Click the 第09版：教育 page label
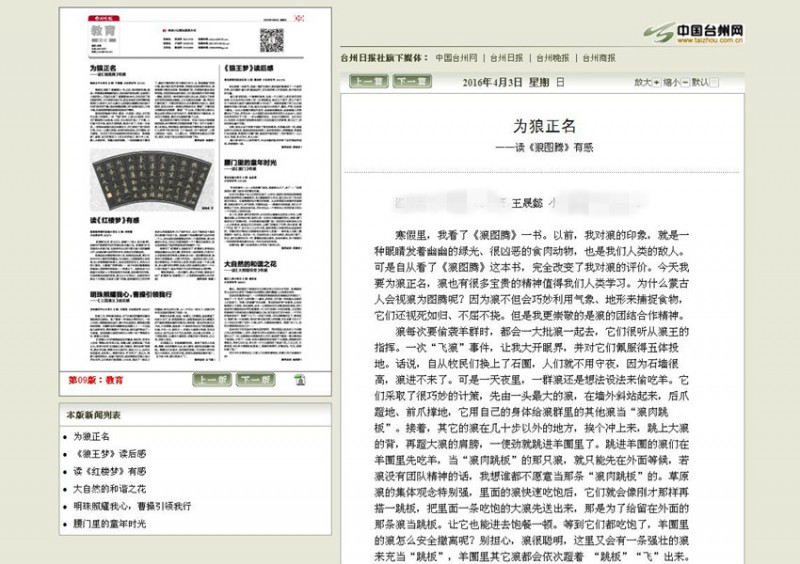 point(96,380)
